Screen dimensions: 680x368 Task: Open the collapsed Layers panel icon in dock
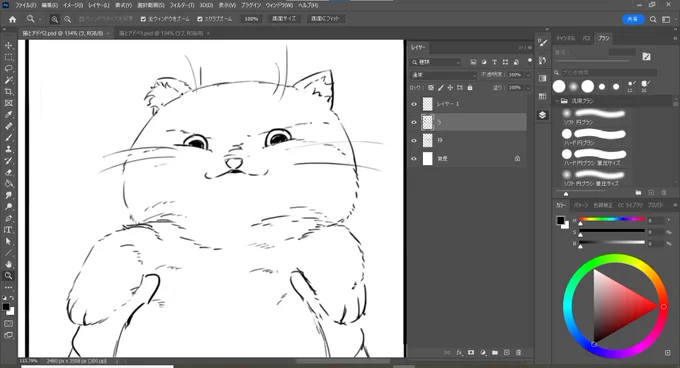(x=543, y=115)
